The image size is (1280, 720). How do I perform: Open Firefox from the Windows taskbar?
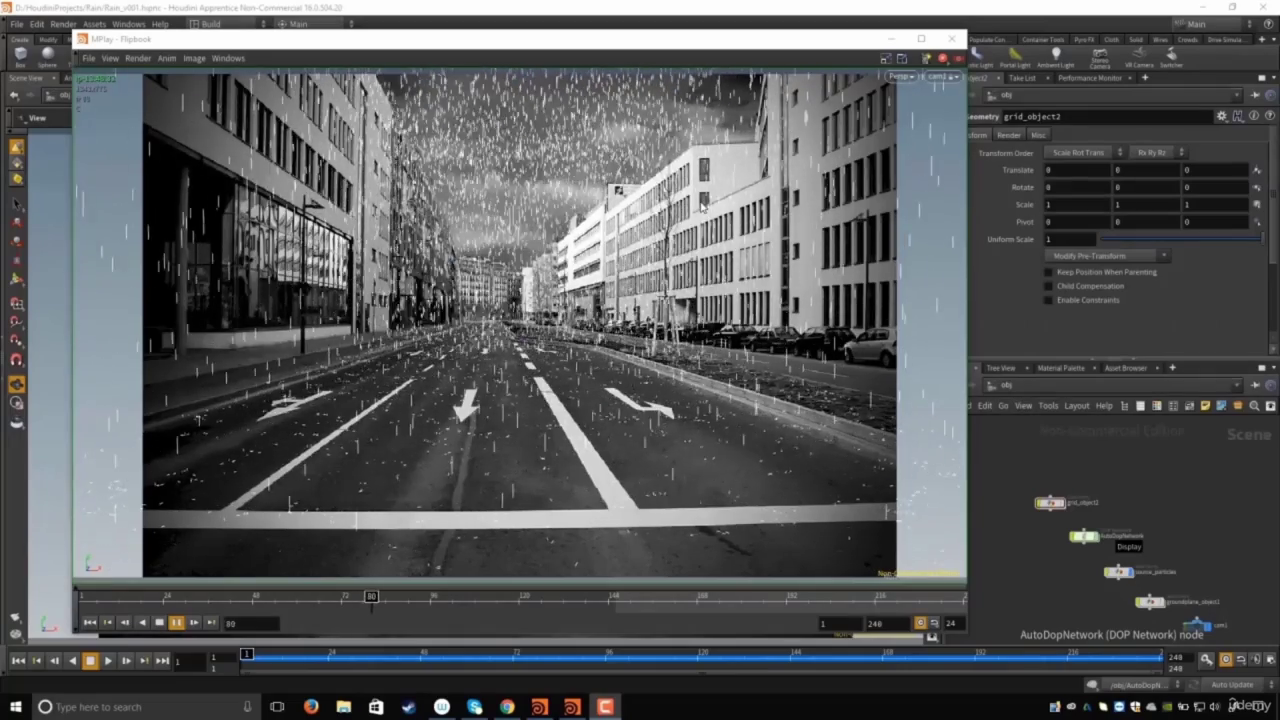(x=311, y=707)
